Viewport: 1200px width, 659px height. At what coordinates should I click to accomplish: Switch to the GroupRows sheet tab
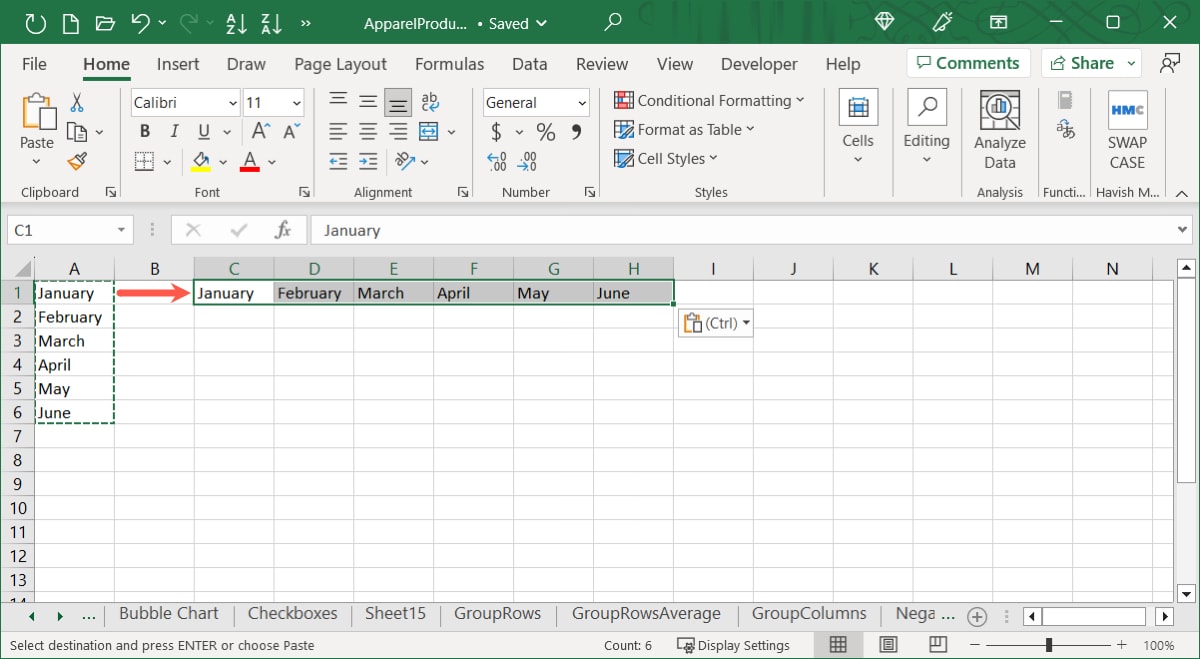pos(497,613)
